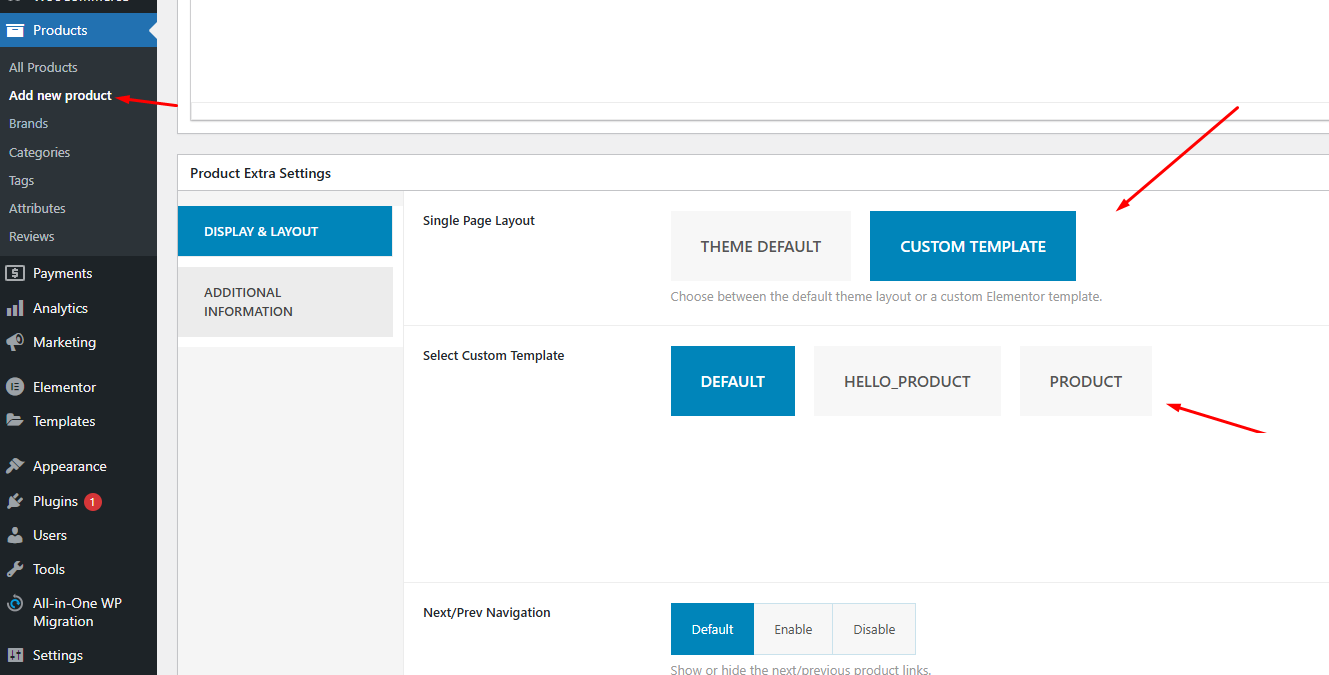Select Theme Default single page layout

(760, 246)
